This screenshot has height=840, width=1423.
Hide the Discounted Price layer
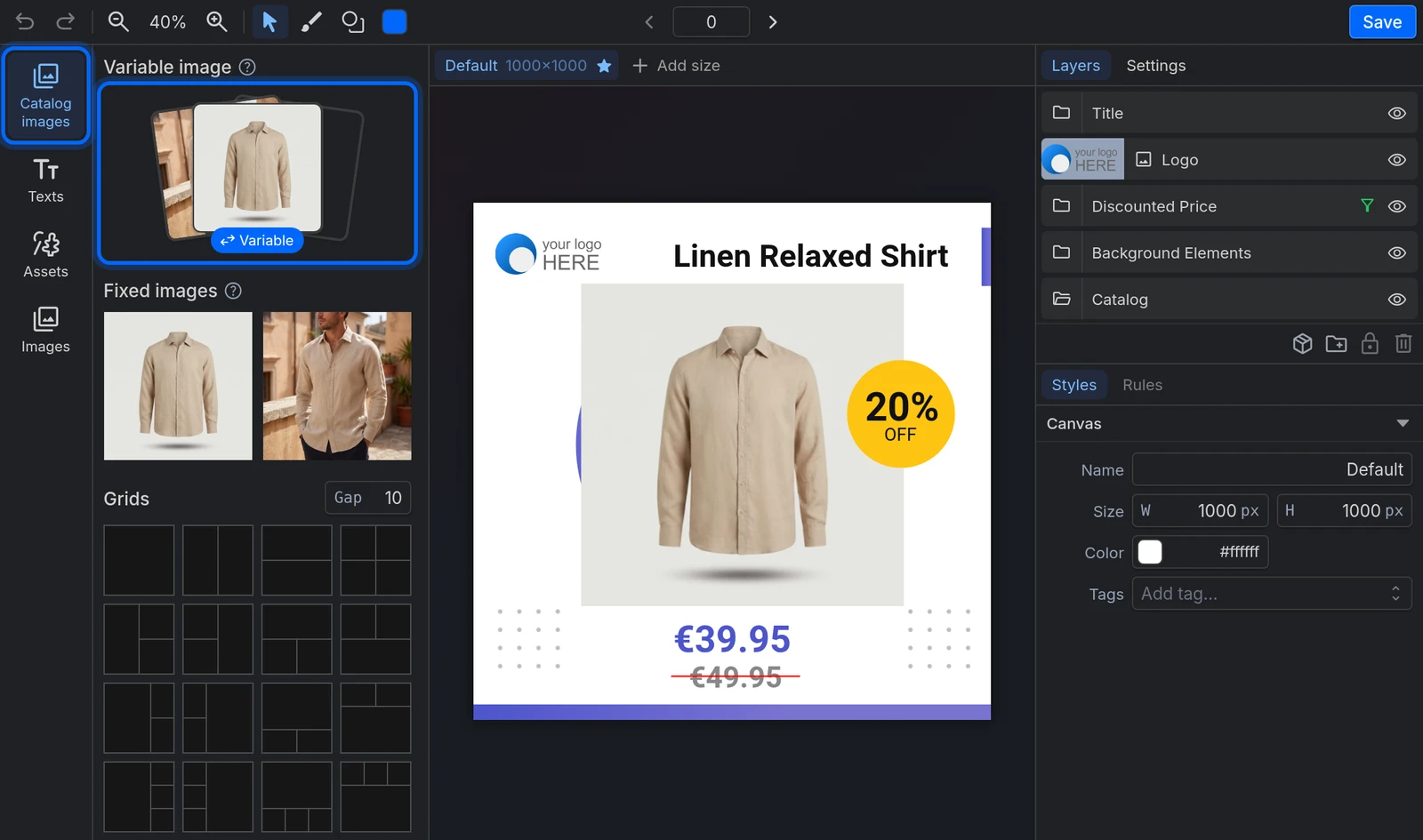coord(1397,206)
